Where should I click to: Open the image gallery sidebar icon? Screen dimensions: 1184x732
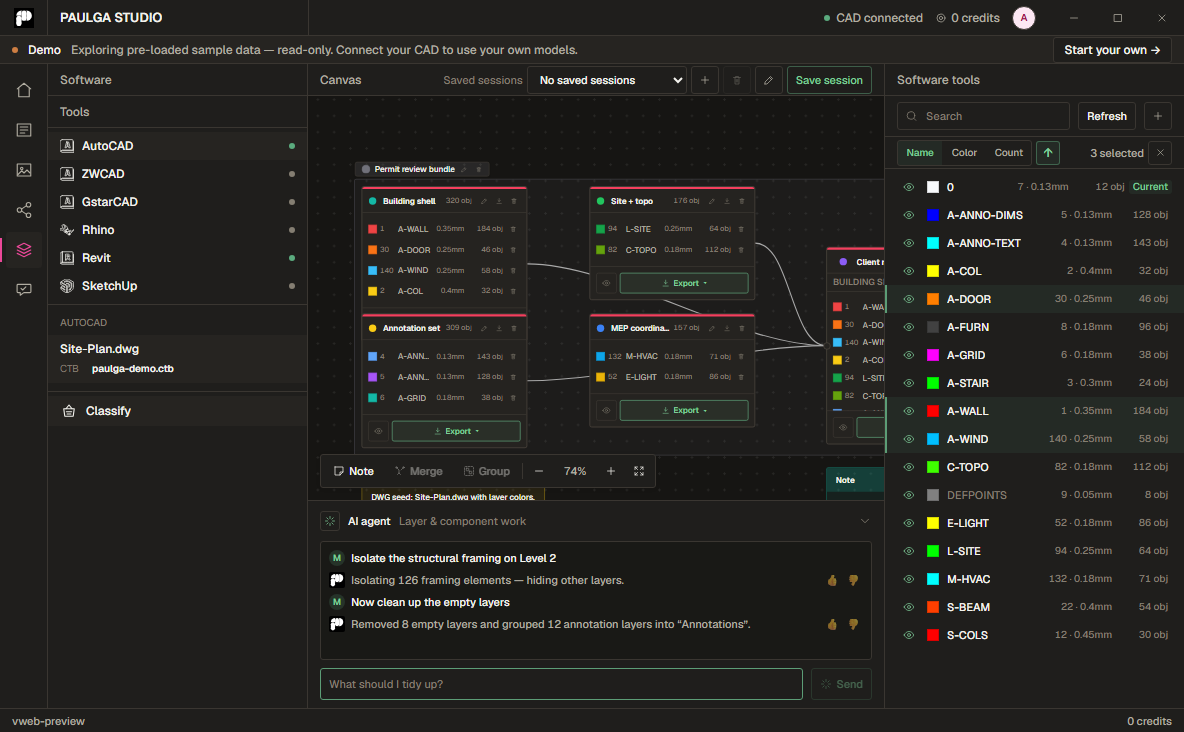pos(24,170)
